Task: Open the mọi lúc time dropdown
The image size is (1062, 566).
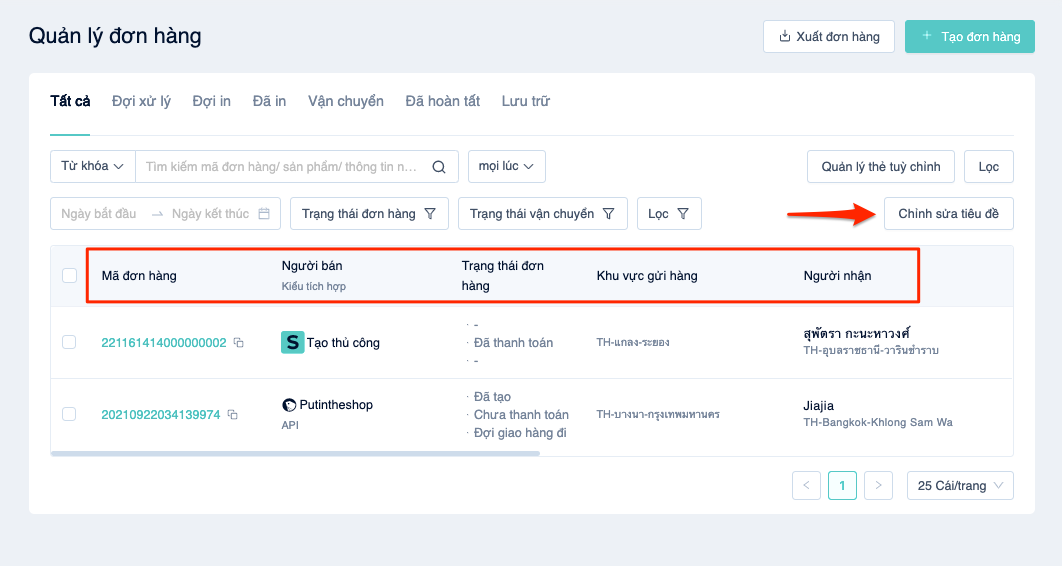Action: [507, 167]
